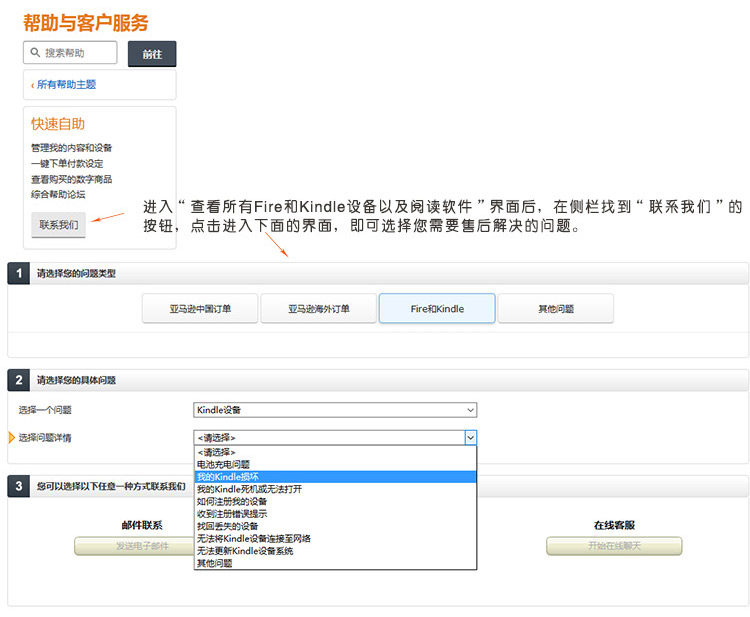Click 发送电子邮件 button

tap(134, 546)
